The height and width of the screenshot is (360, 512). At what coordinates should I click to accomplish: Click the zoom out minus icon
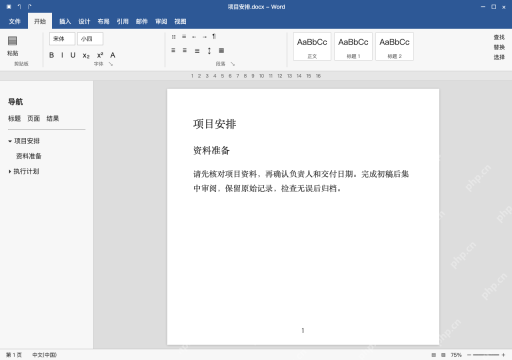pyautogui.click(x=469, y=355)
